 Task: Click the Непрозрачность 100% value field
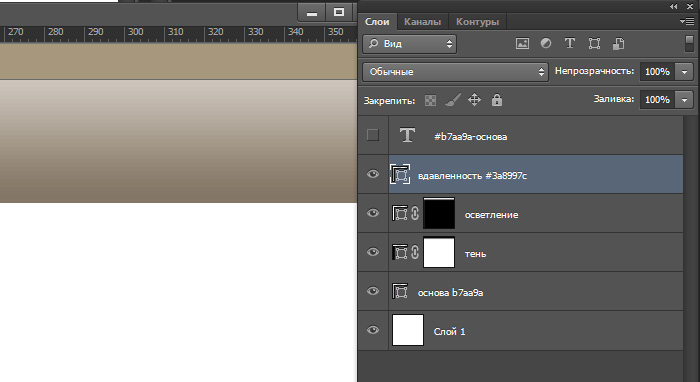click(658, 71)
